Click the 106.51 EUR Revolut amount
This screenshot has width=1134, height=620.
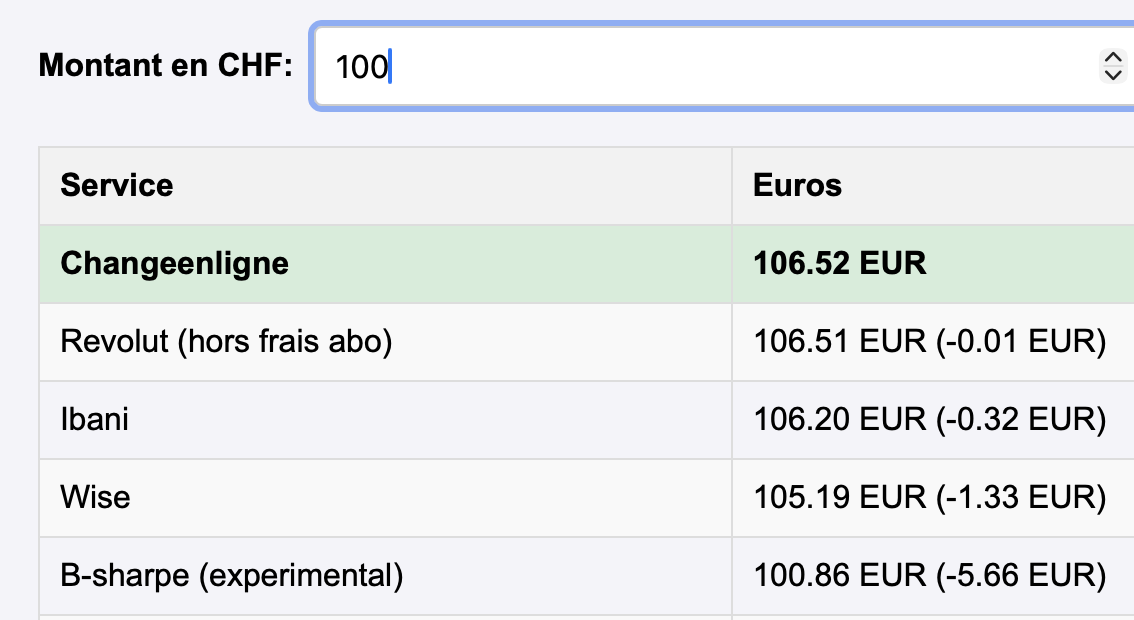[840, 341]
